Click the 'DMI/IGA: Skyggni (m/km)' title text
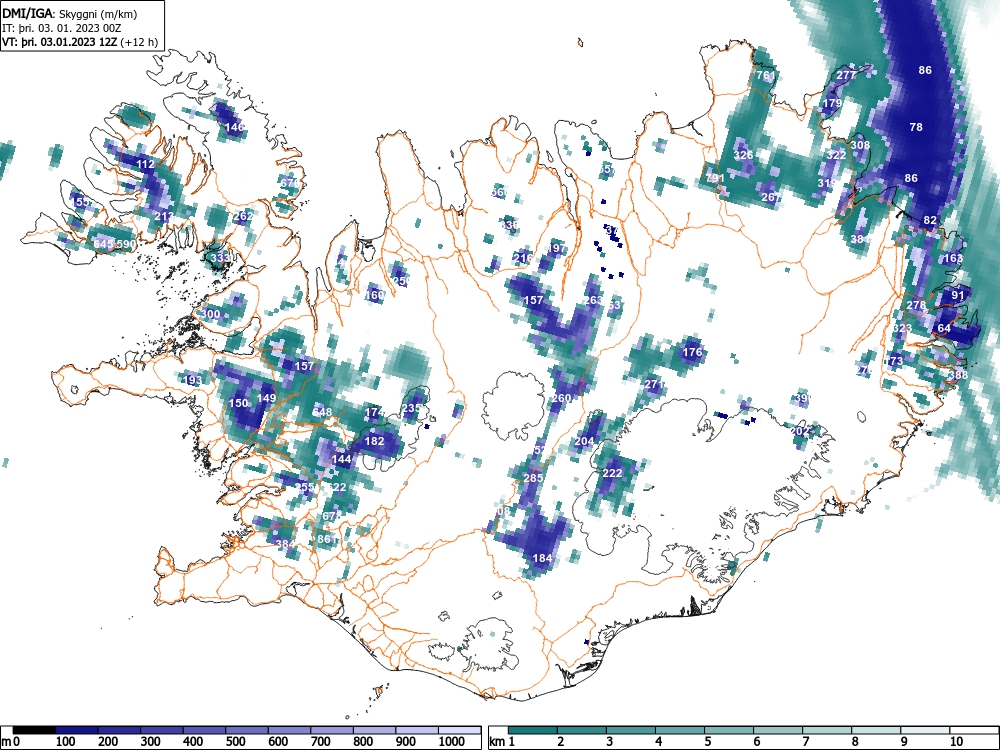The width and height of the screenshot is (1000, 750). (x=70, y=13)
